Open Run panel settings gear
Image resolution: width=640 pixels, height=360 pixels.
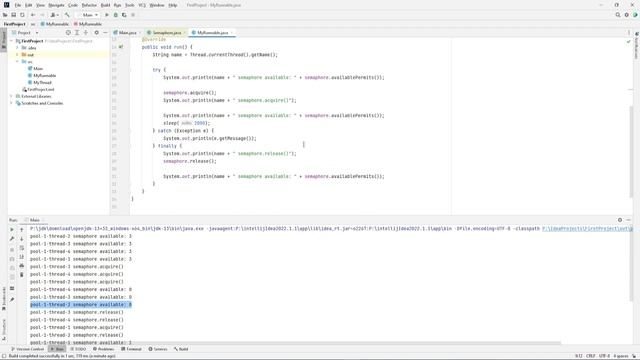[x=620, y=220]
